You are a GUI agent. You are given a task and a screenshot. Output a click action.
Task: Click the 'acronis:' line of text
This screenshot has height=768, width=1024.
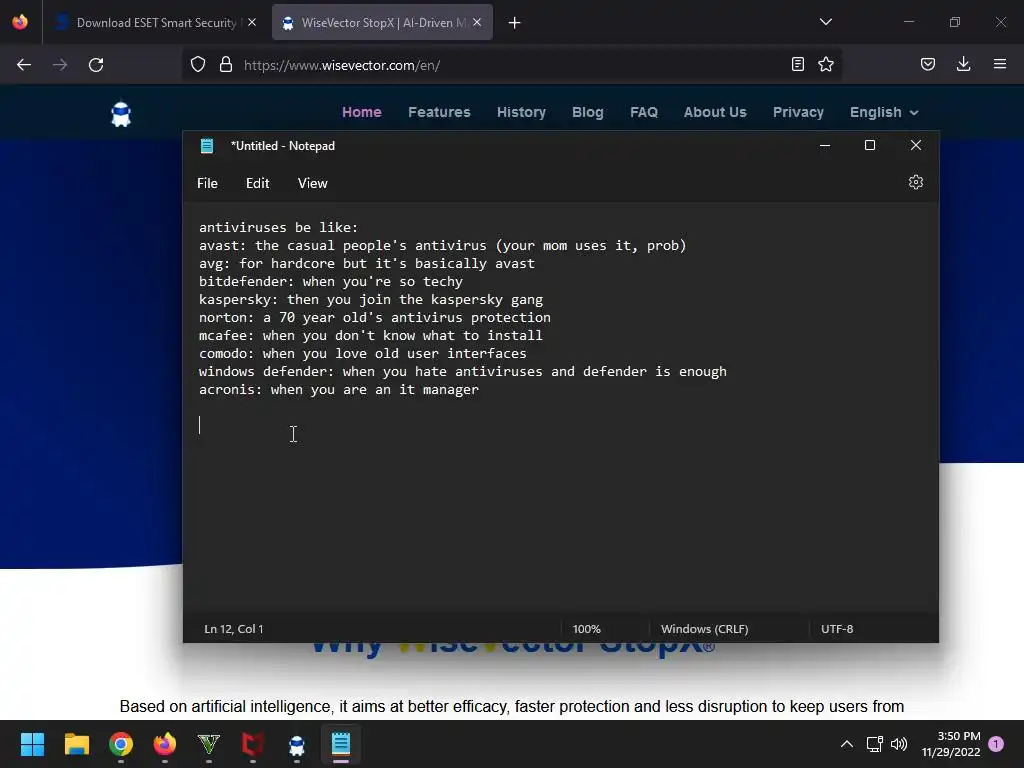tap(339, 390)
